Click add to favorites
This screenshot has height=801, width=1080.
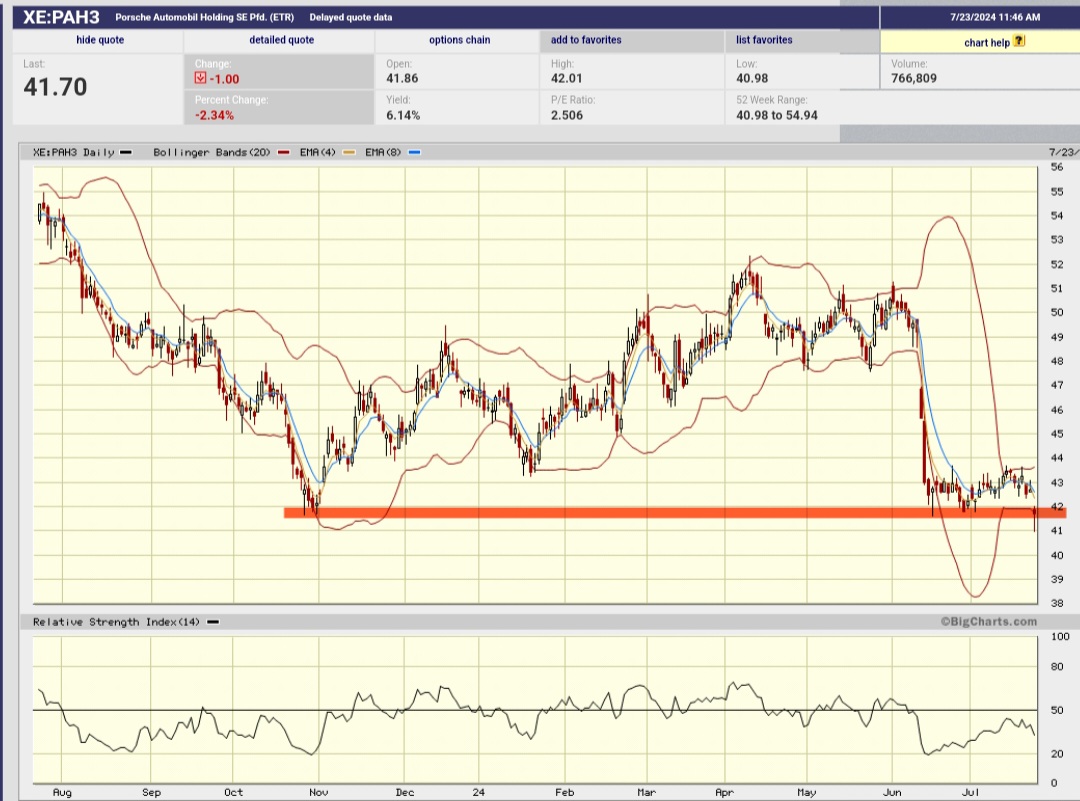[x=587, y=39]
